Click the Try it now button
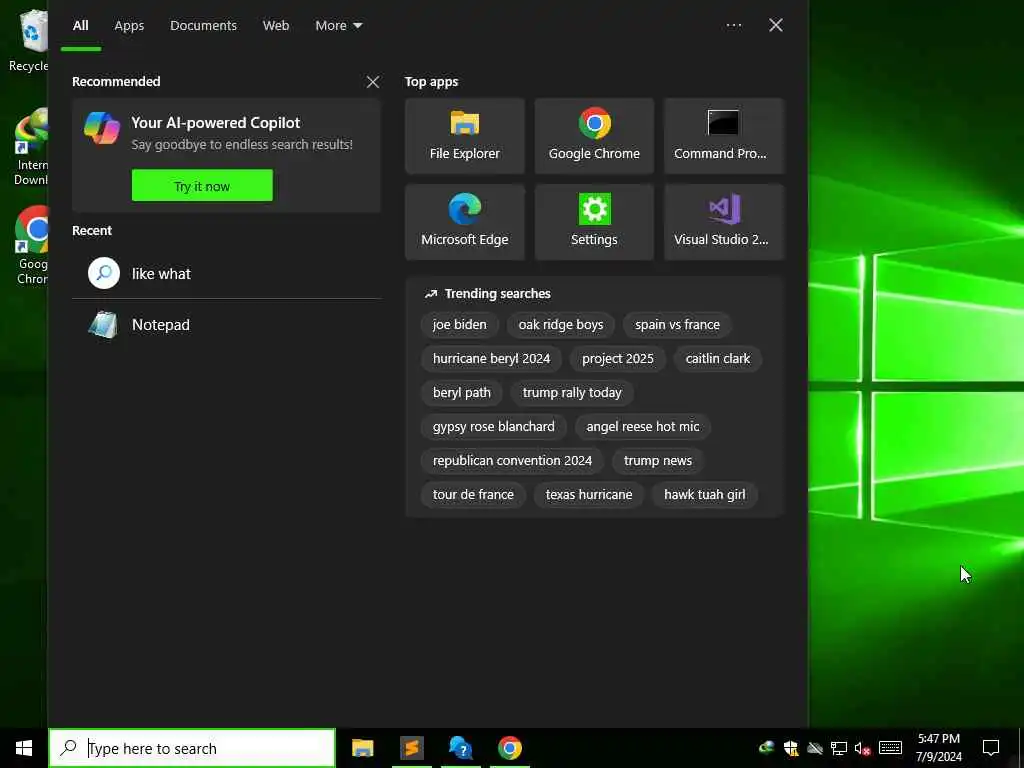Image resolution: width=1024 pixels, height=768 pixels. [202, 185]
